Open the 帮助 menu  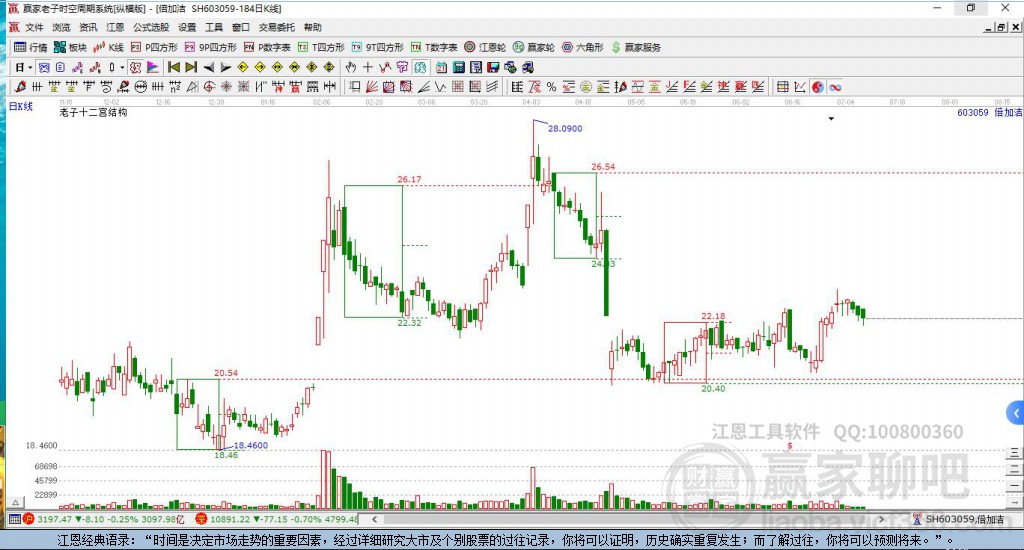click(x=313, y=27)
